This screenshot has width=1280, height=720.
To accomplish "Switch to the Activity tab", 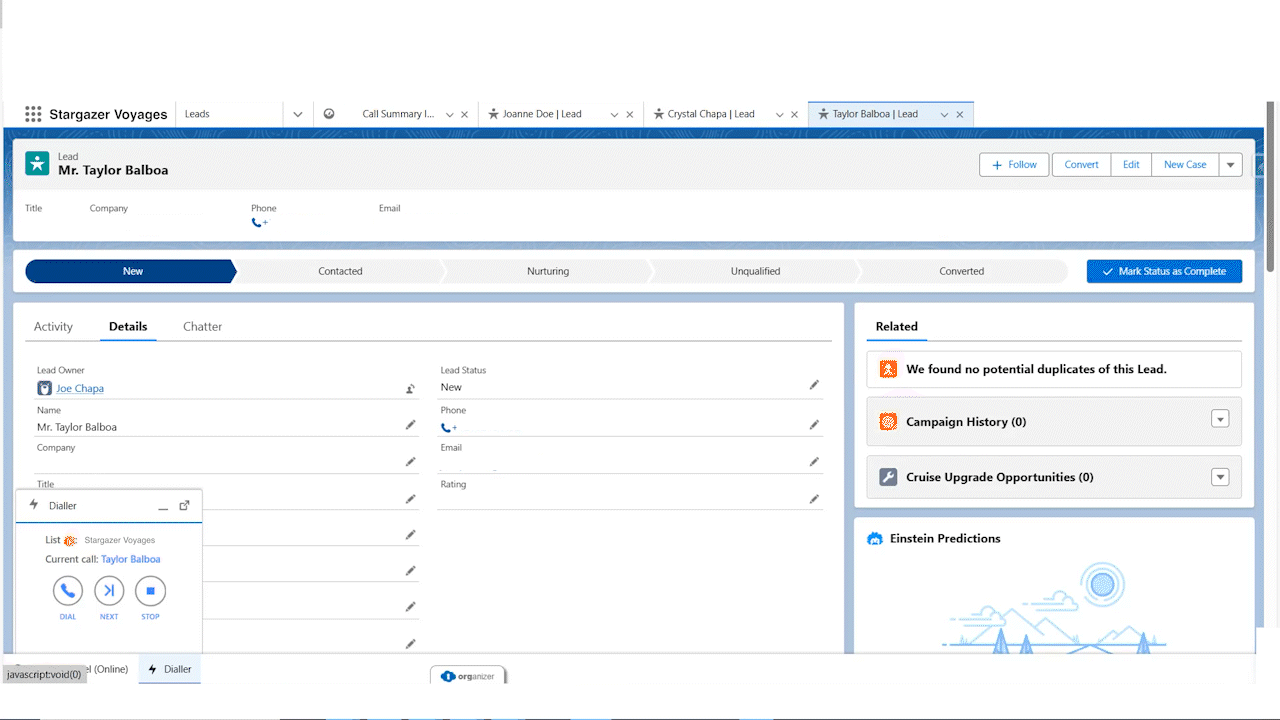I will [x=53, y=327].
